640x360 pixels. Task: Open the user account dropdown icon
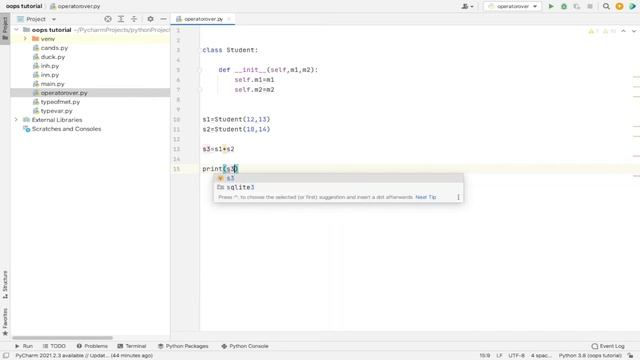(x=467, y=7)
